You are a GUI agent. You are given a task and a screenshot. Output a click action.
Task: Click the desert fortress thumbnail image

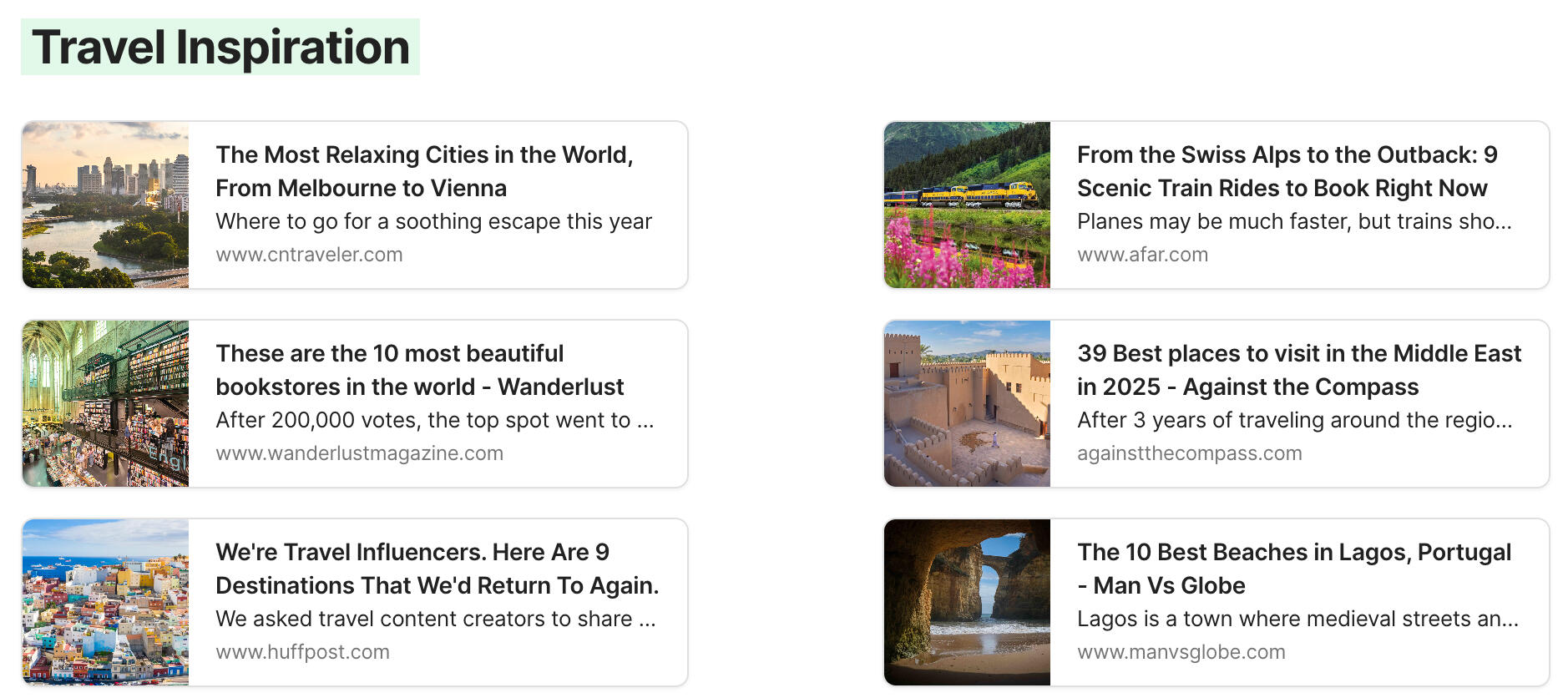pyautogui.click(x=967, y=403)
